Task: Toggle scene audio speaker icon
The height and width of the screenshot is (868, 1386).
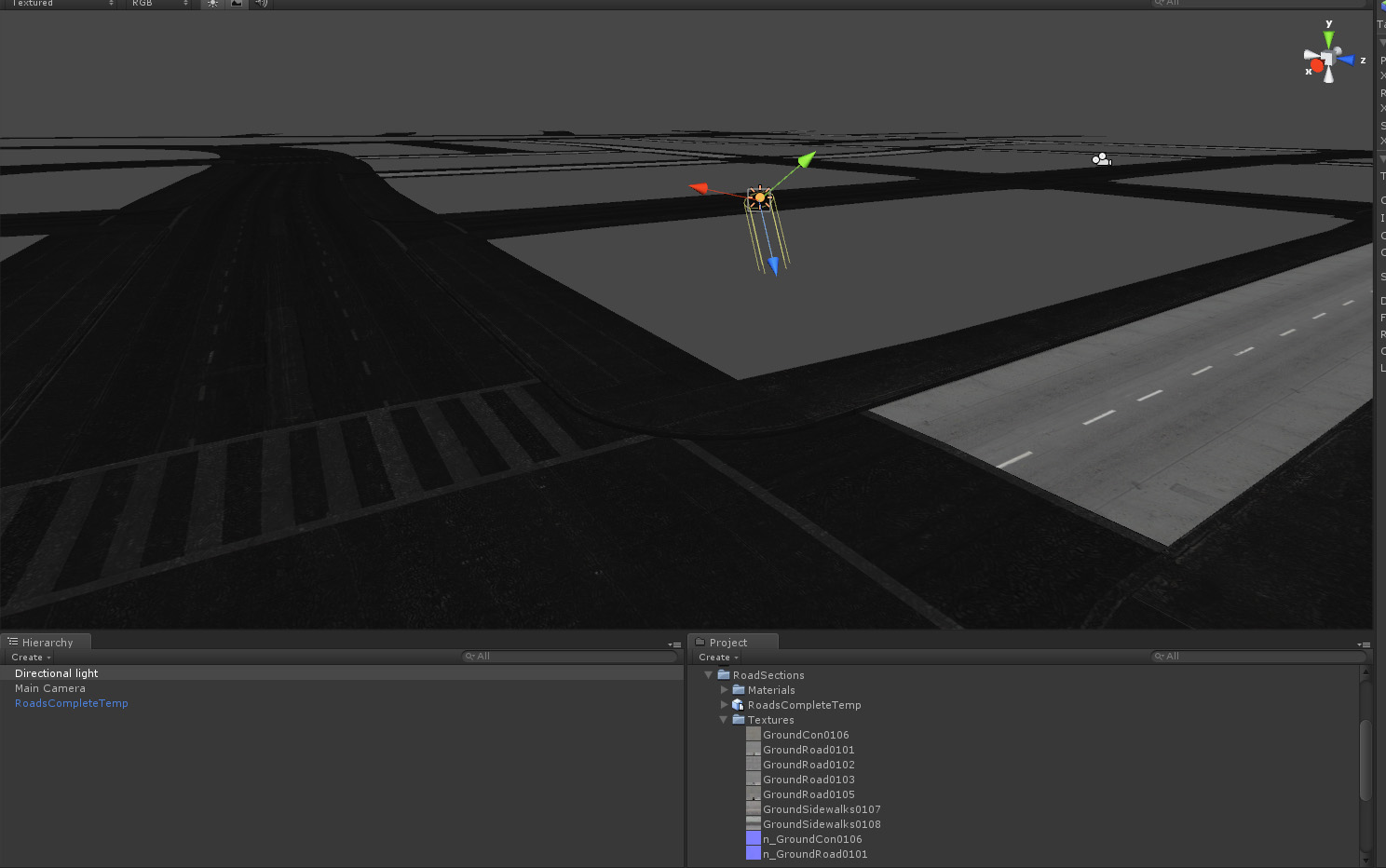Action: tap(261, 4)
